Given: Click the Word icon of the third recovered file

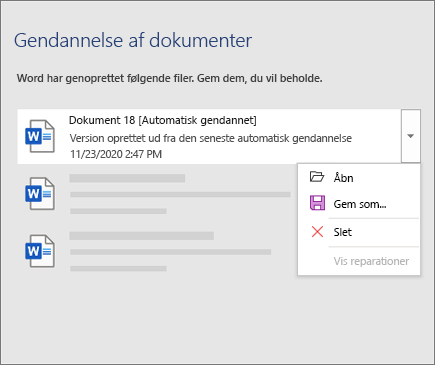Looking at the screenshot, I should click(40, 251).
